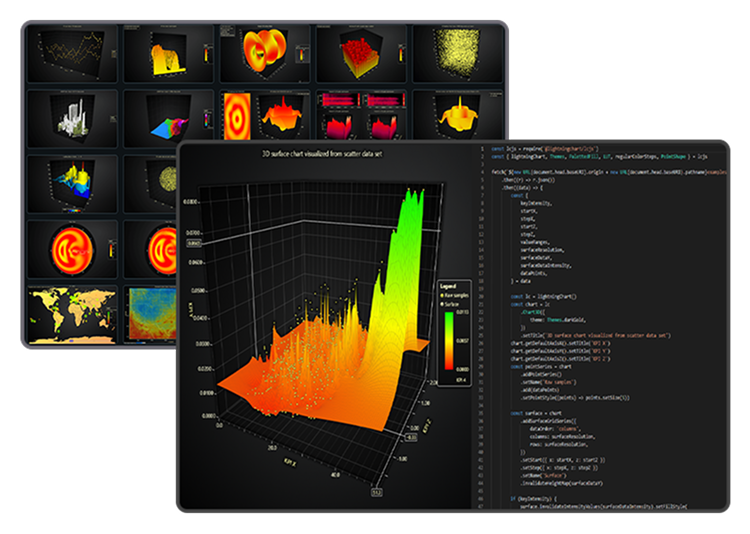Click code line 'surfaceResolution,' in destructuring block
The height and width of the screenshot is (534, 750).
tap(542, 250)
